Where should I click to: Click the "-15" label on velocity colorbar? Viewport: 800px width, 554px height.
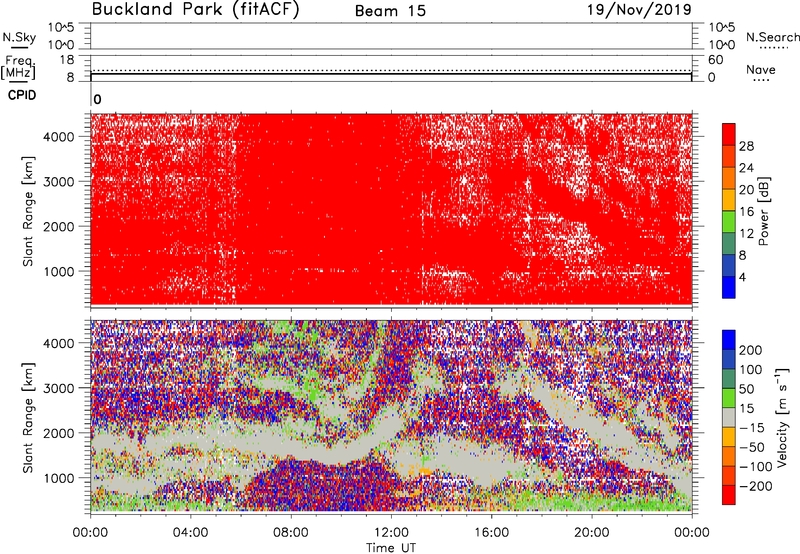pos(752,428)
